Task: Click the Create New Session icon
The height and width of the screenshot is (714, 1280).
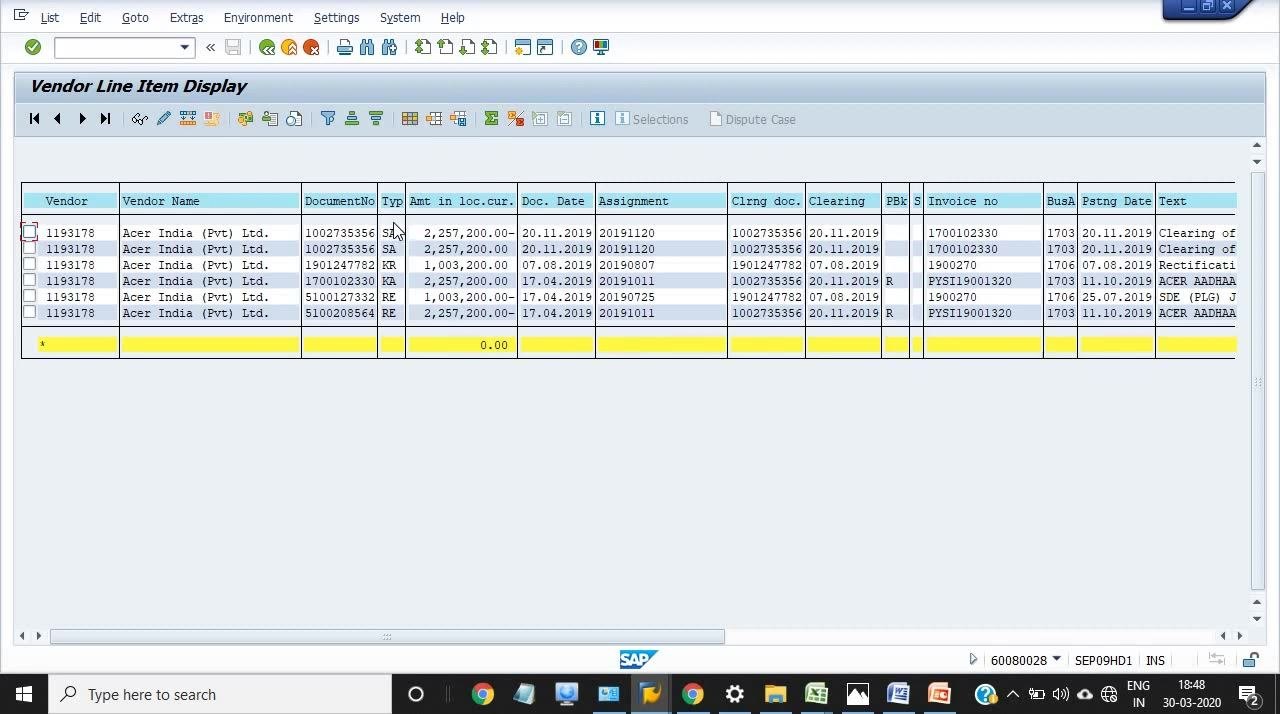Action: coord(522,47)
